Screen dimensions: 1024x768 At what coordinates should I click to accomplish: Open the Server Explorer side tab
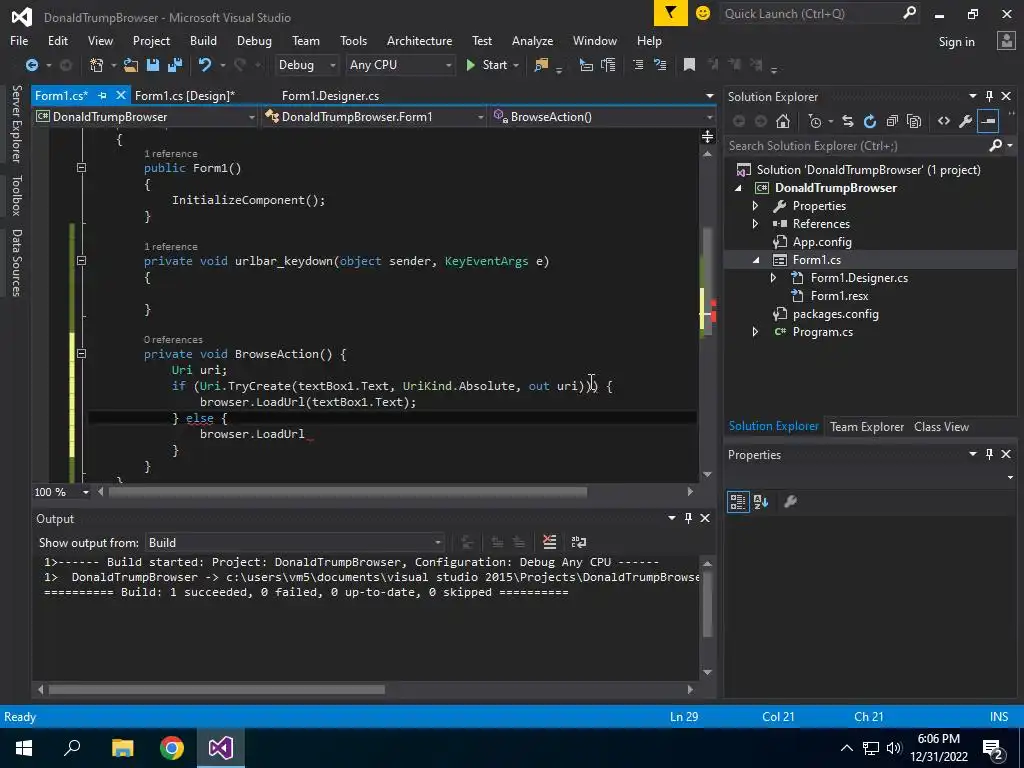click(16, 123)
